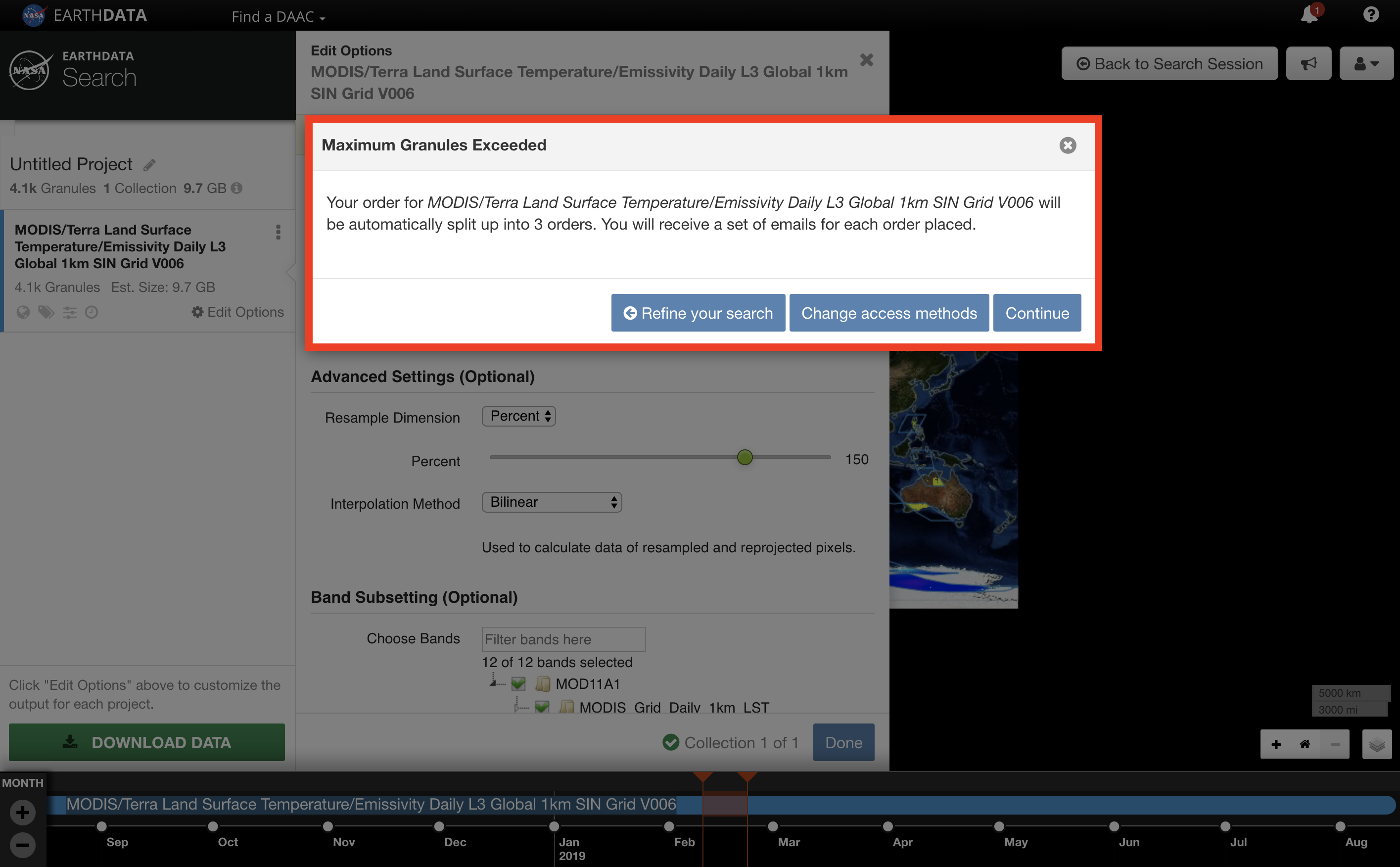
Task: Choose Change access methods
Action: 889,313
